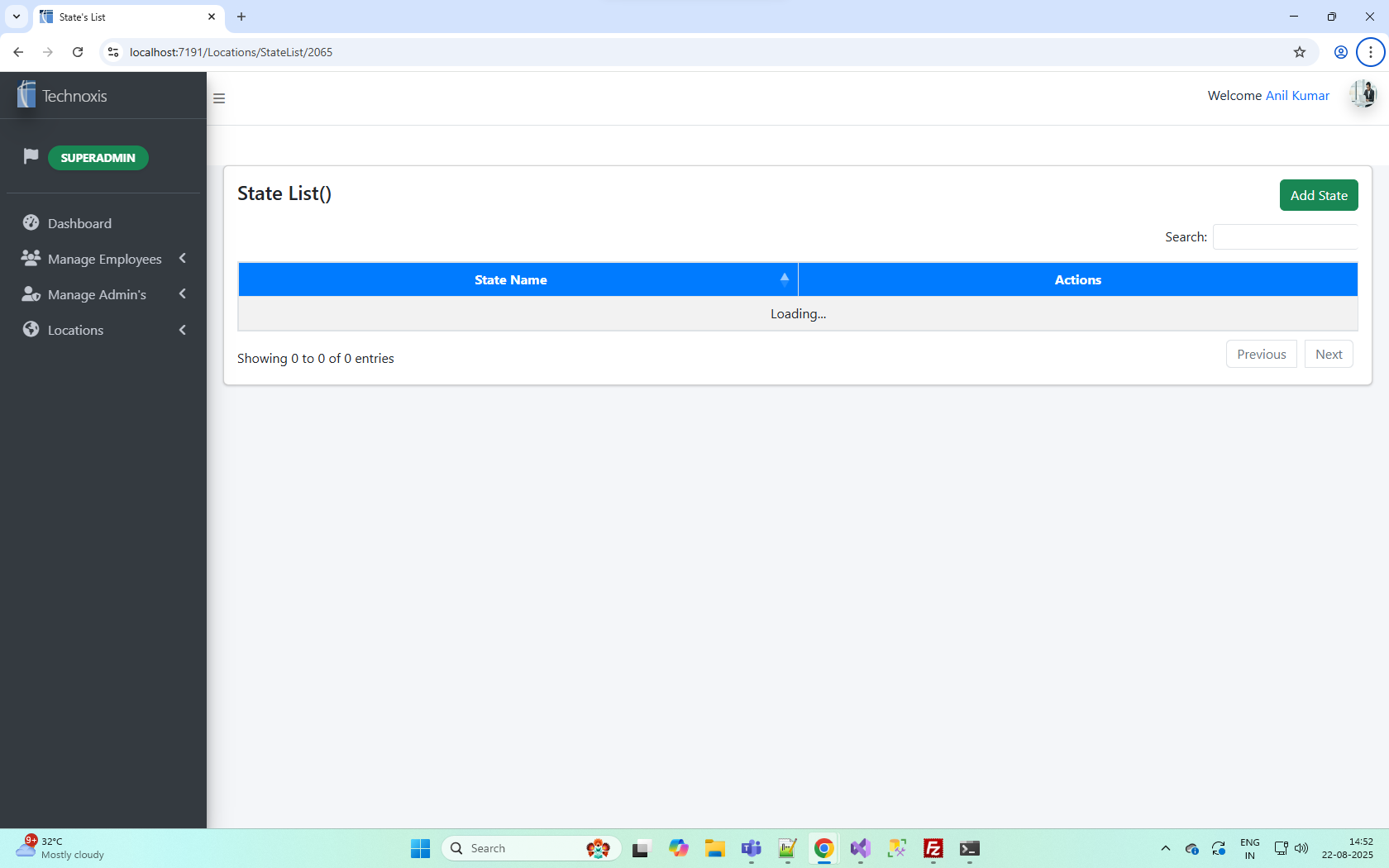Open the Dashboard menu item
Viewport: 1389px width, 868px height.
79,223
